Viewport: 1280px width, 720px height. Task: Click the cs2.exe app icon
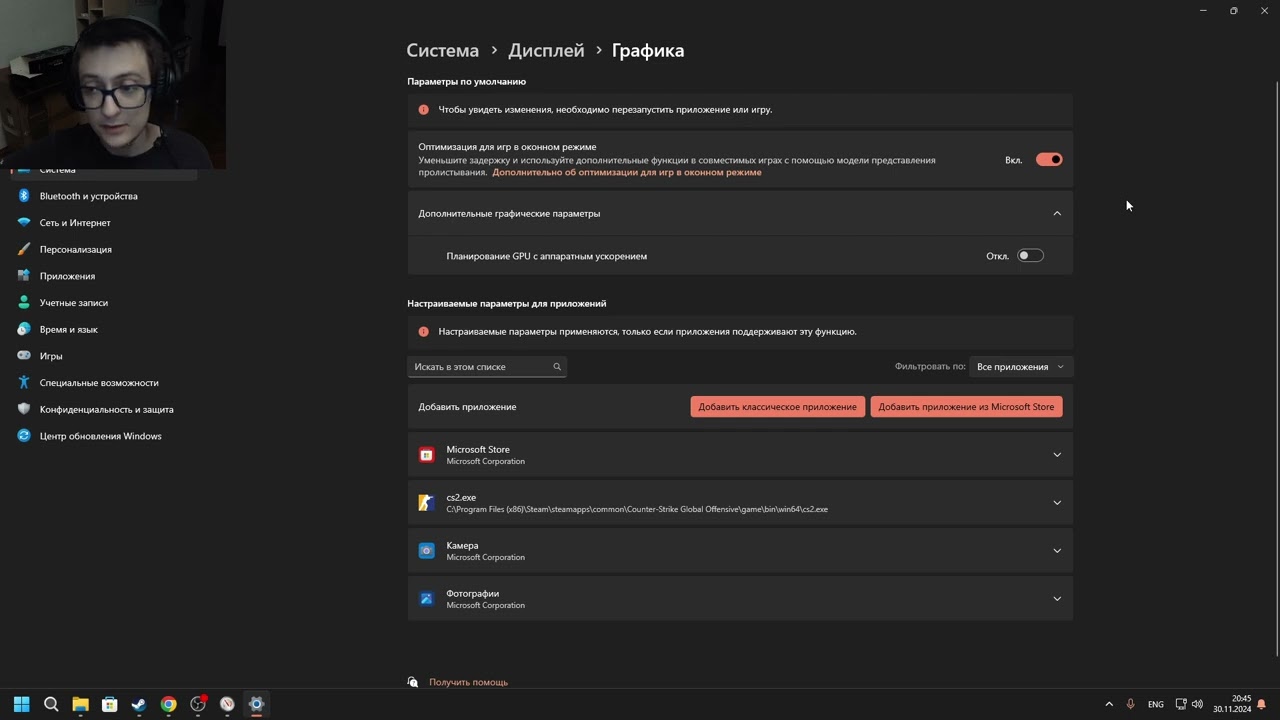(x=427, y=503)
